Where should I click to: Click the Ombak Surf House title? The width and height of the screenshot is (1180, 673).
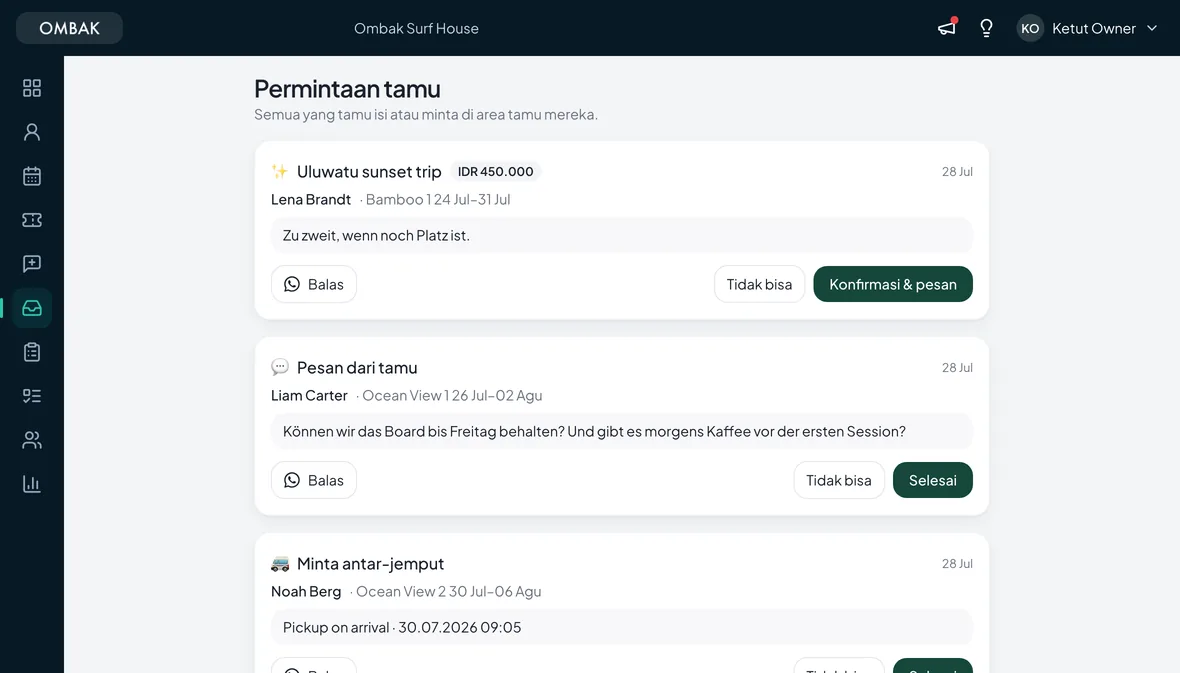(x=416, y=28)
